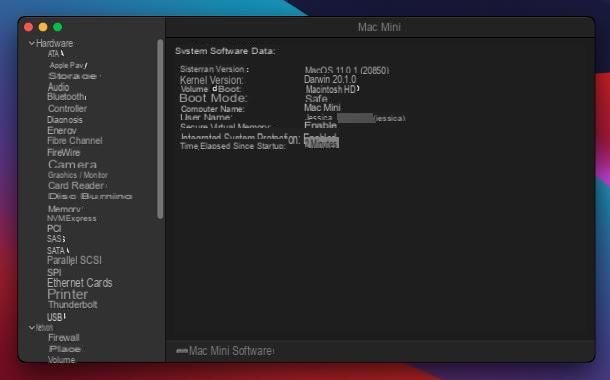Select Fibre Channel in the sidebar

tap(75, 141)
